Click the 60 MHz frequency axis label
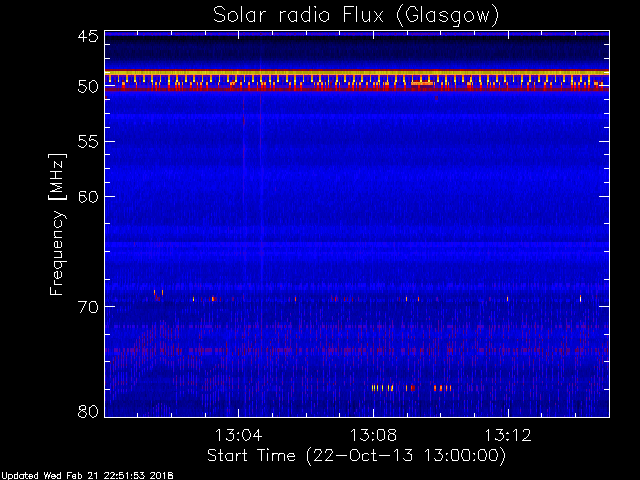The image size is (640, 480). (88, 197)
